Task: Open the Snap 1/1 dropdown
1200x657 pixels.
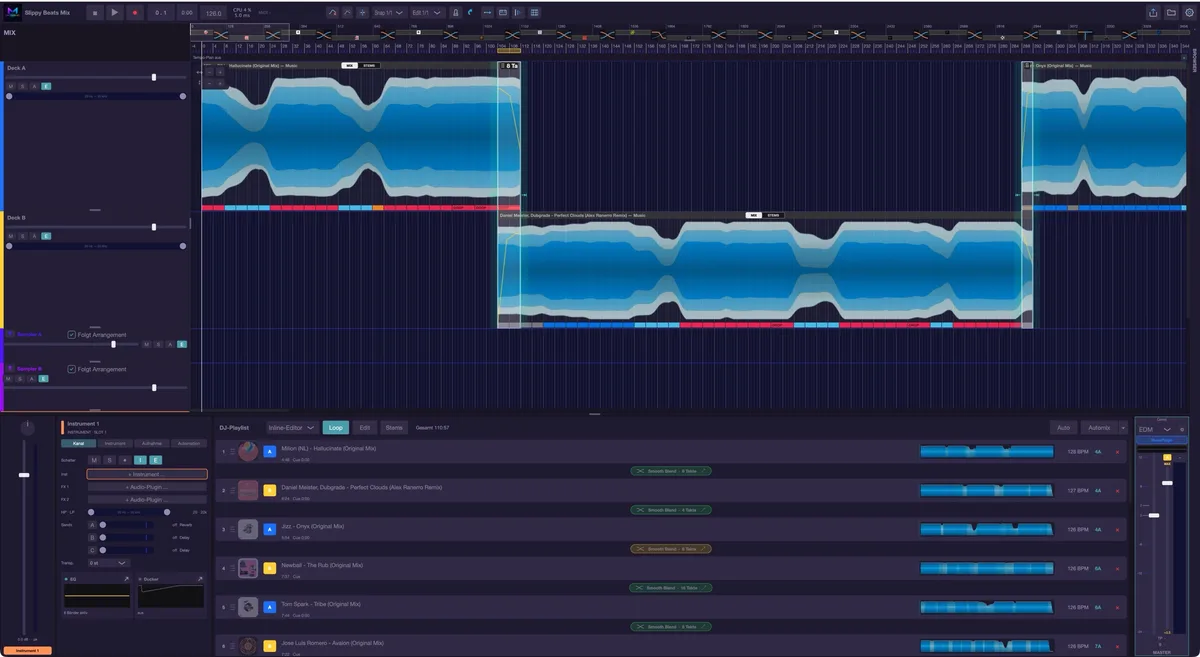Action: tap(388, 13)
